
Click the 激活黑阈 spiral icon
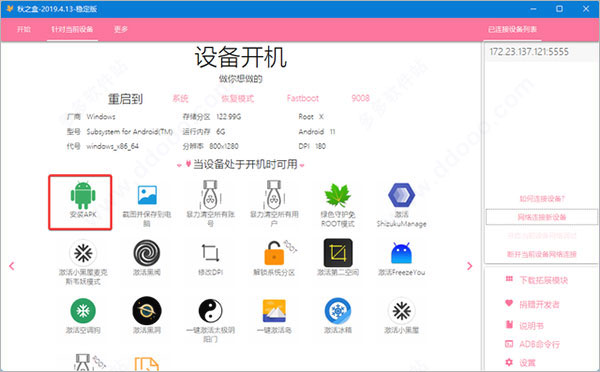point(147,253)
